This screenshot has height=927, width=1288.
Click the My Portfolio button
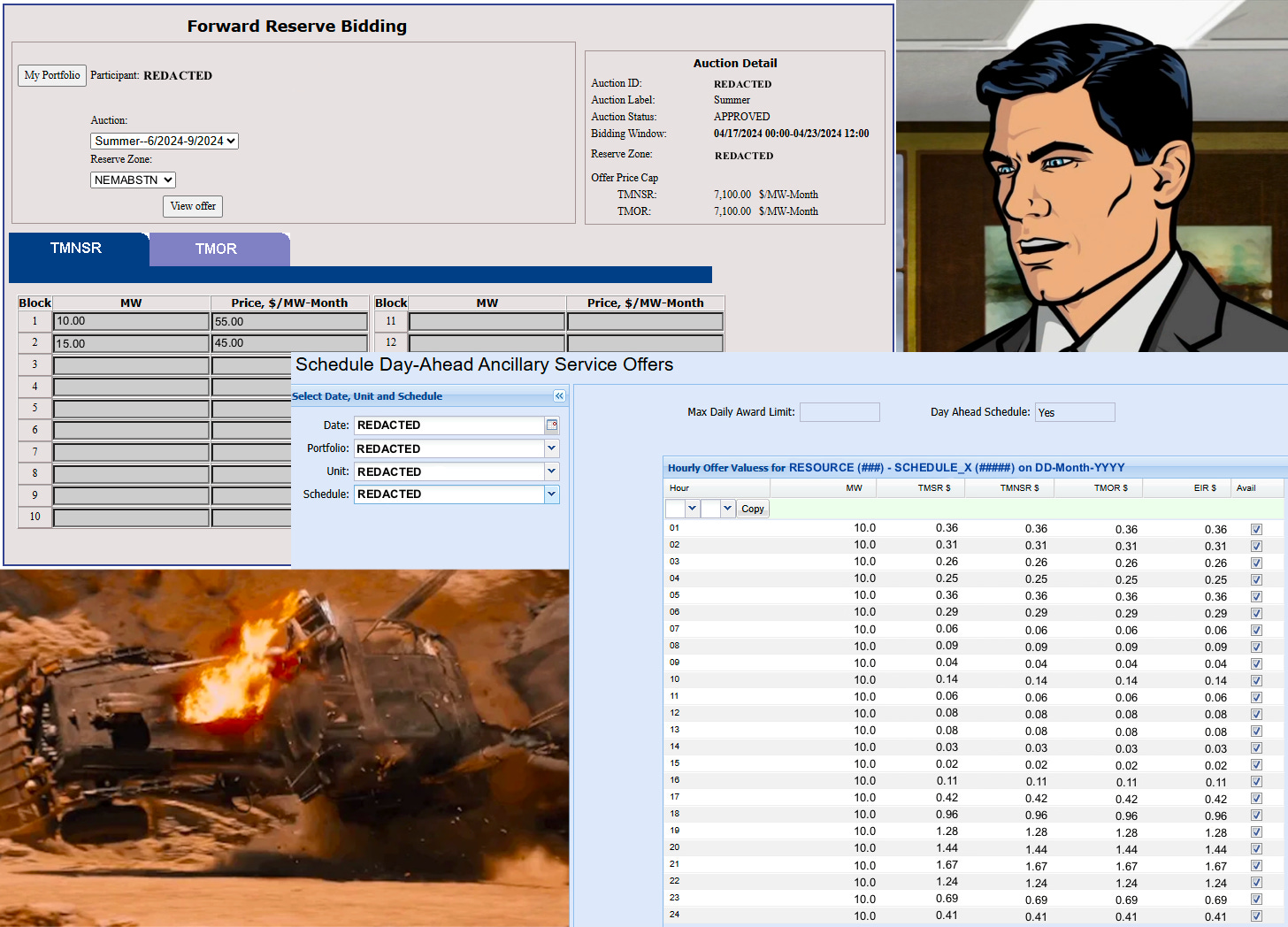tap(52, 75)
